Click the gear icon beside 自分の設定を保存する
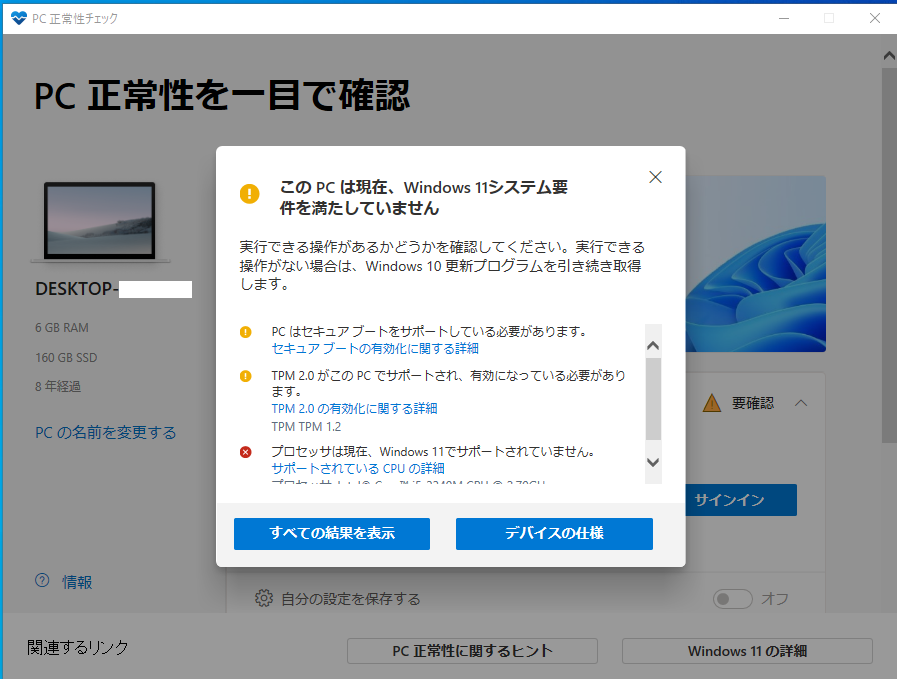Screen dimensions: 897x679 click(x=264, y=598)
